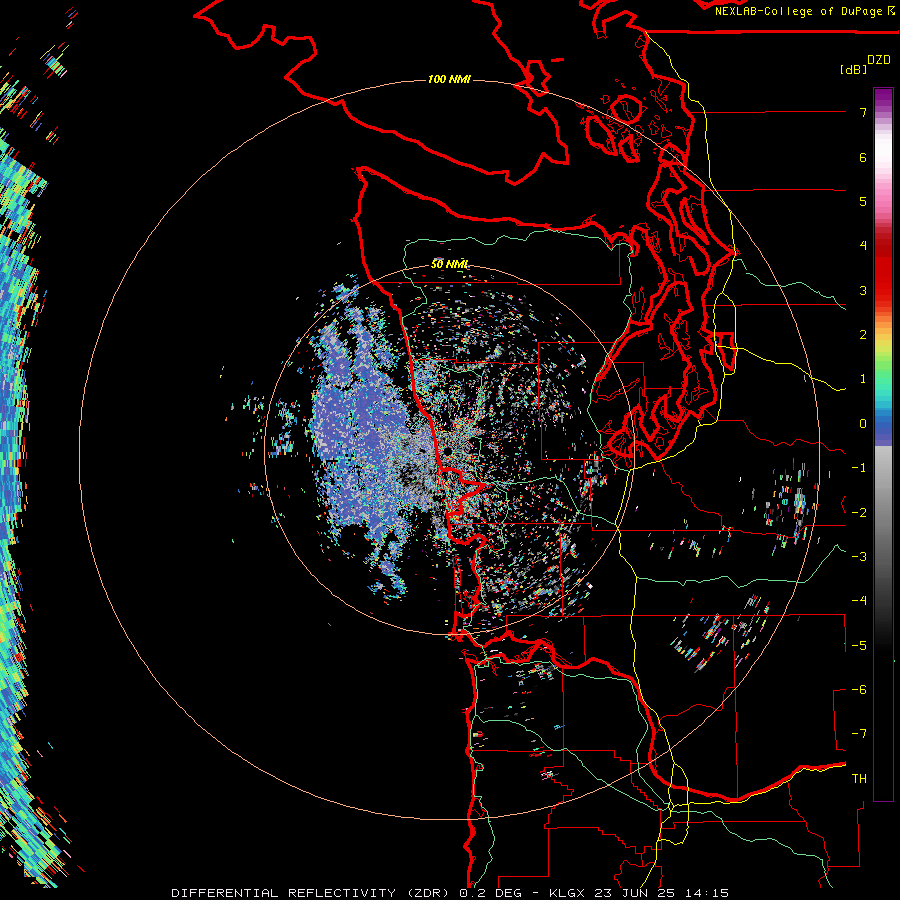Click the NEXLAB-College of DuPage credit text

click(798, 11)
